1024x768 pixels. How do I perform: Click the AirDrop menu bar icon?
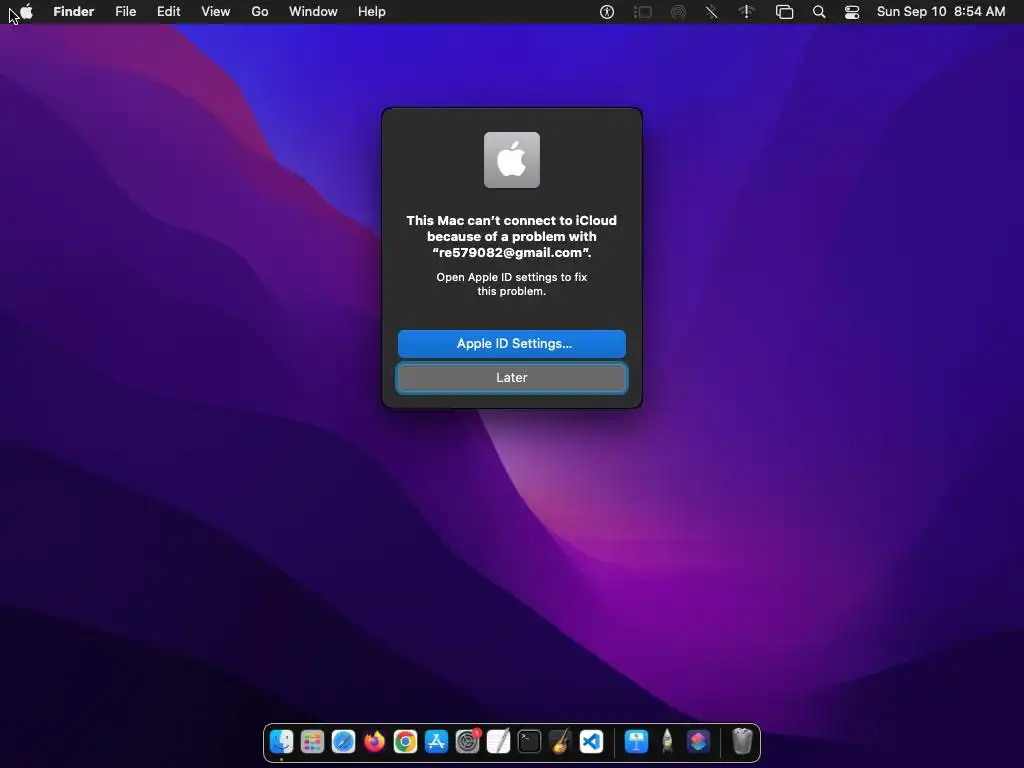(x=679, y=12)
